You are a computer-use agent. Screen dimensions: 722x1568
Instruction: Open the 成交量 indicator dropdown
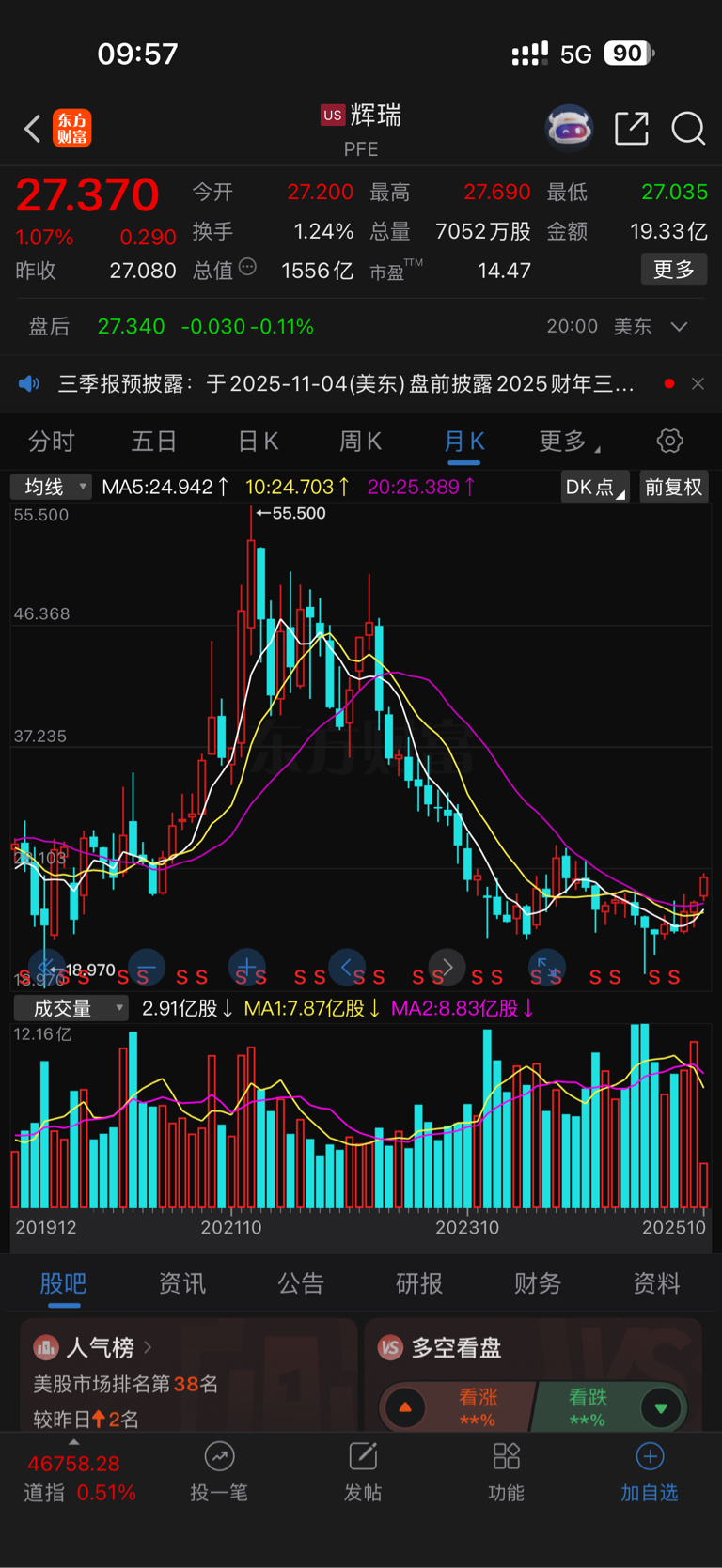tap(71, 1008)
